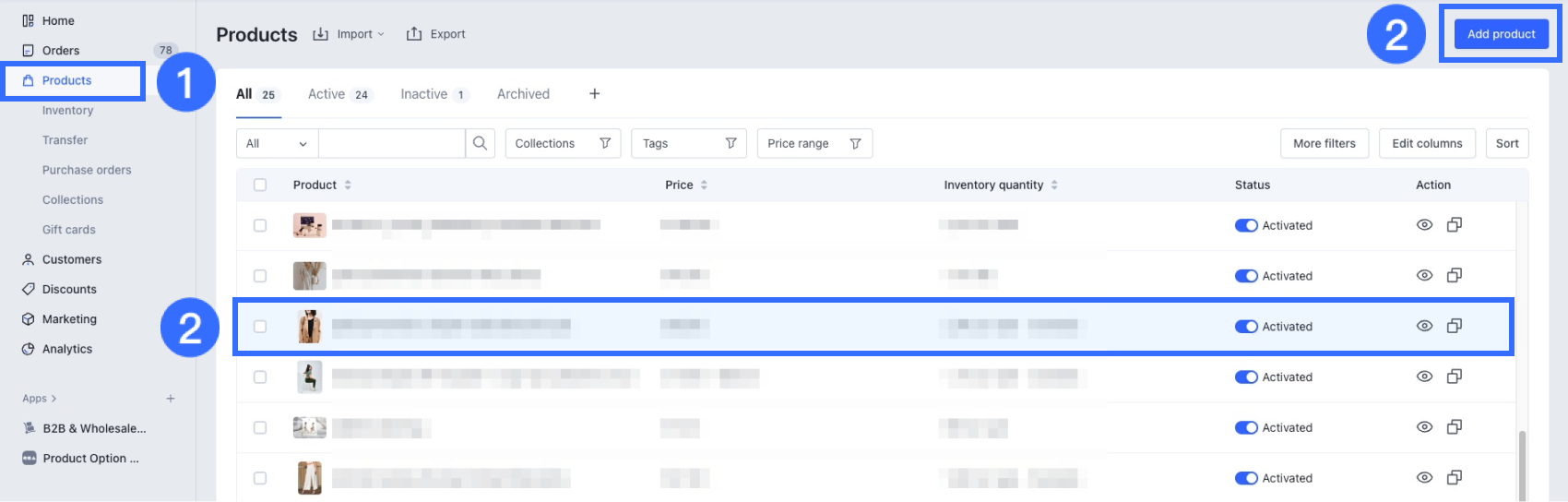Click the Add product button
This screenshot has width=1568, height=502.
[1501, 34]
